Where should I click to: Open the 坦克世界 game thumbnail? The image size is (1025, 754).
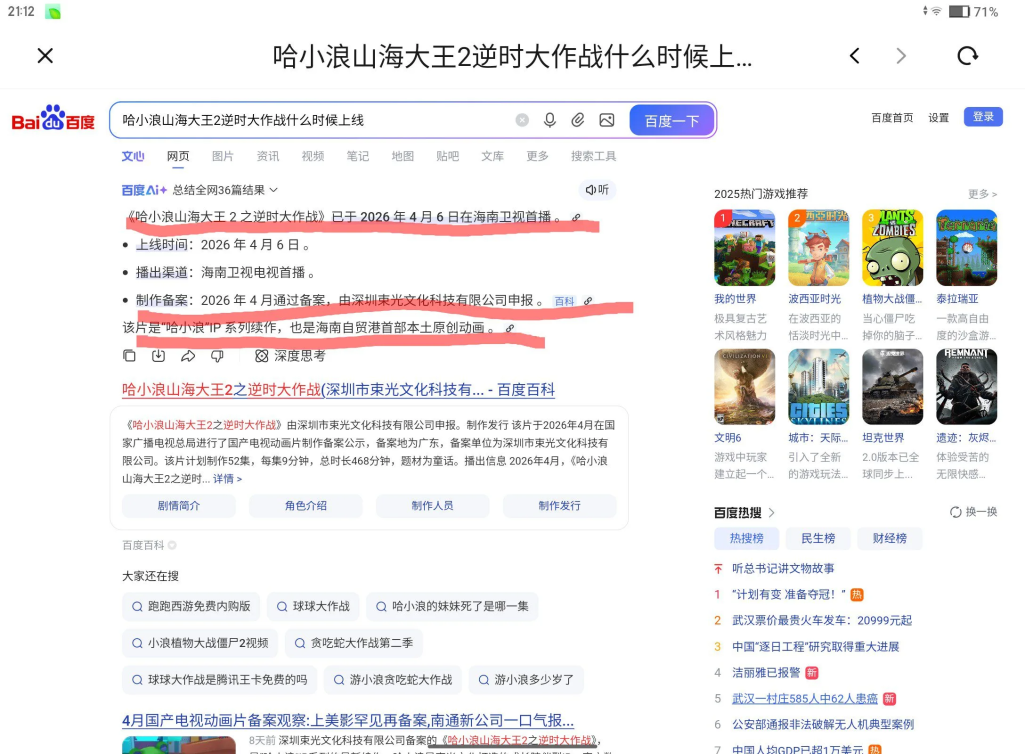[892, 386]
